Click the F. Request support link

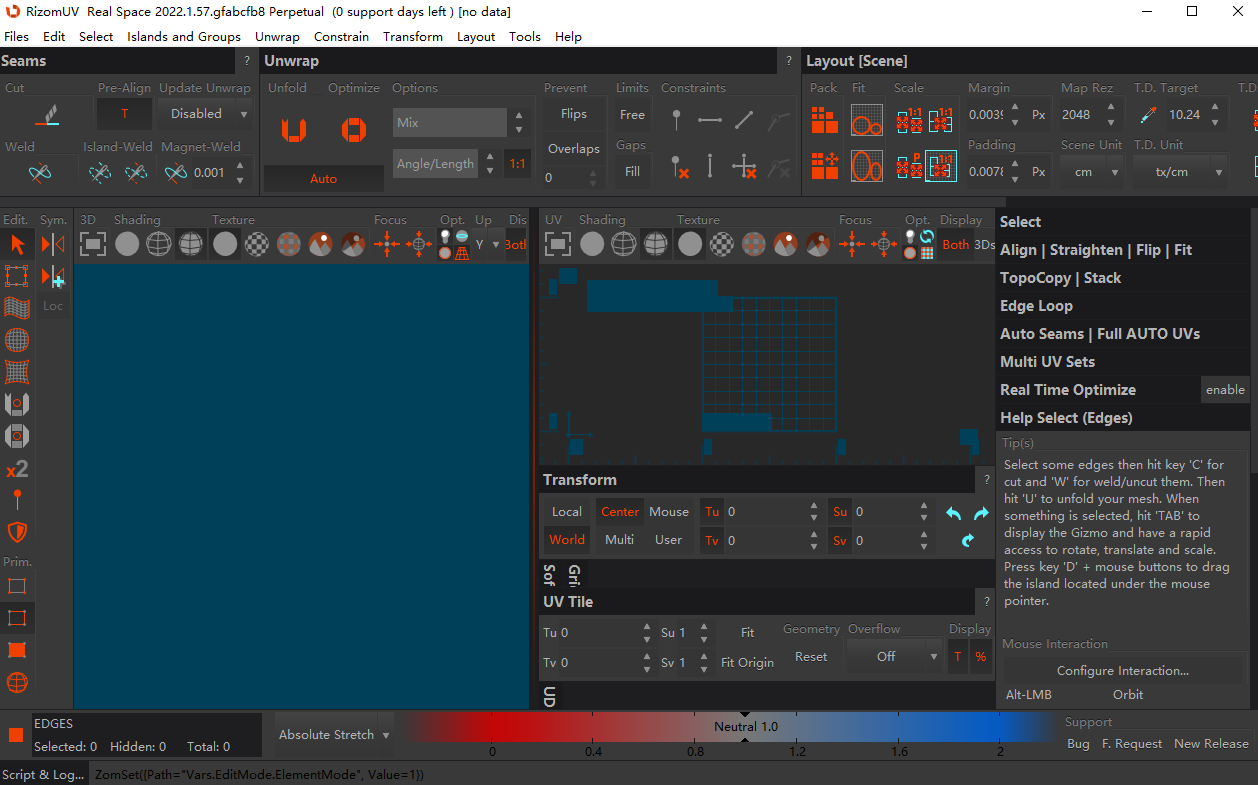click(x=1132, y=744)
